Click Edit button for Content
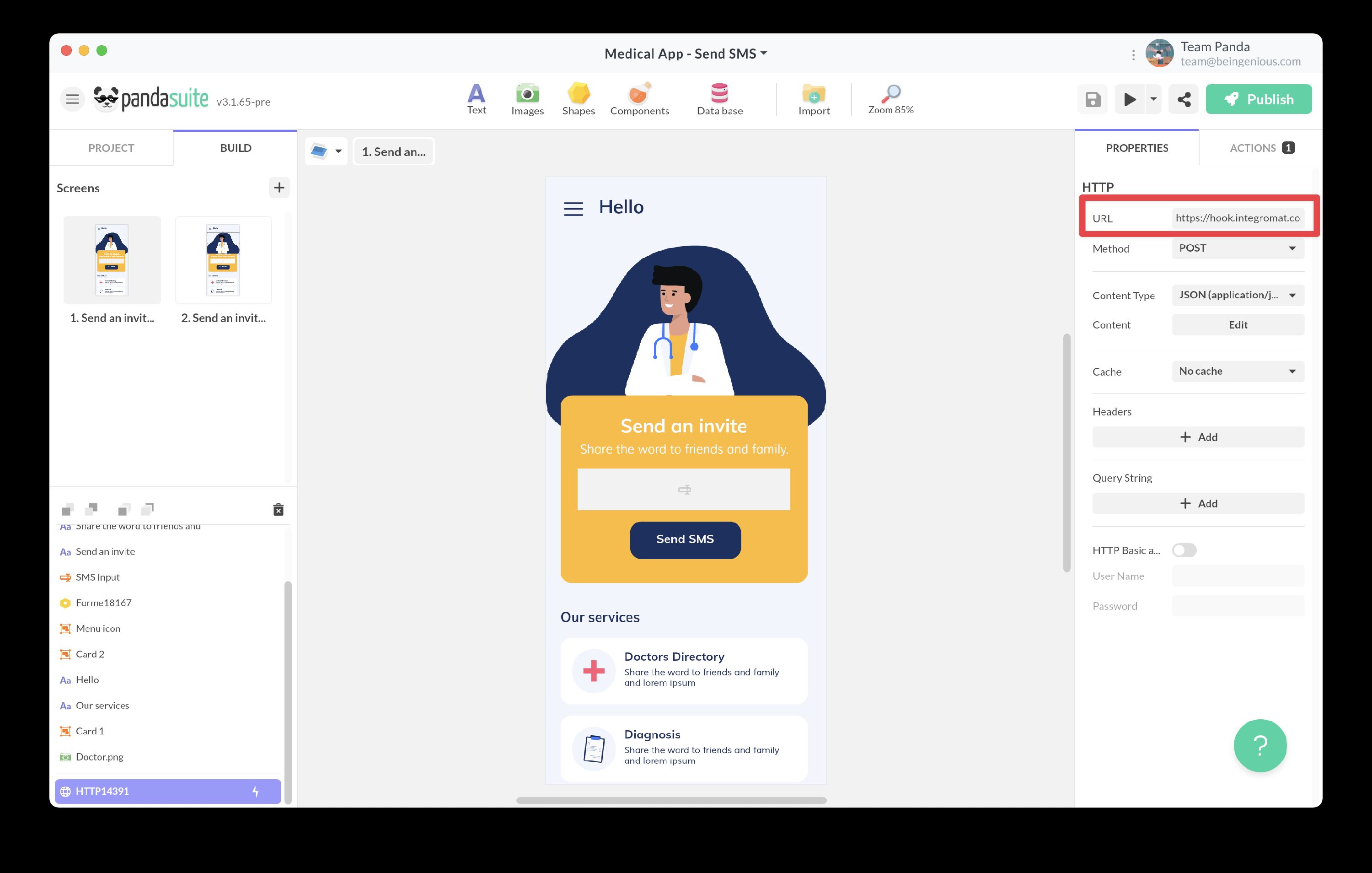 [x=1238, y=324]
